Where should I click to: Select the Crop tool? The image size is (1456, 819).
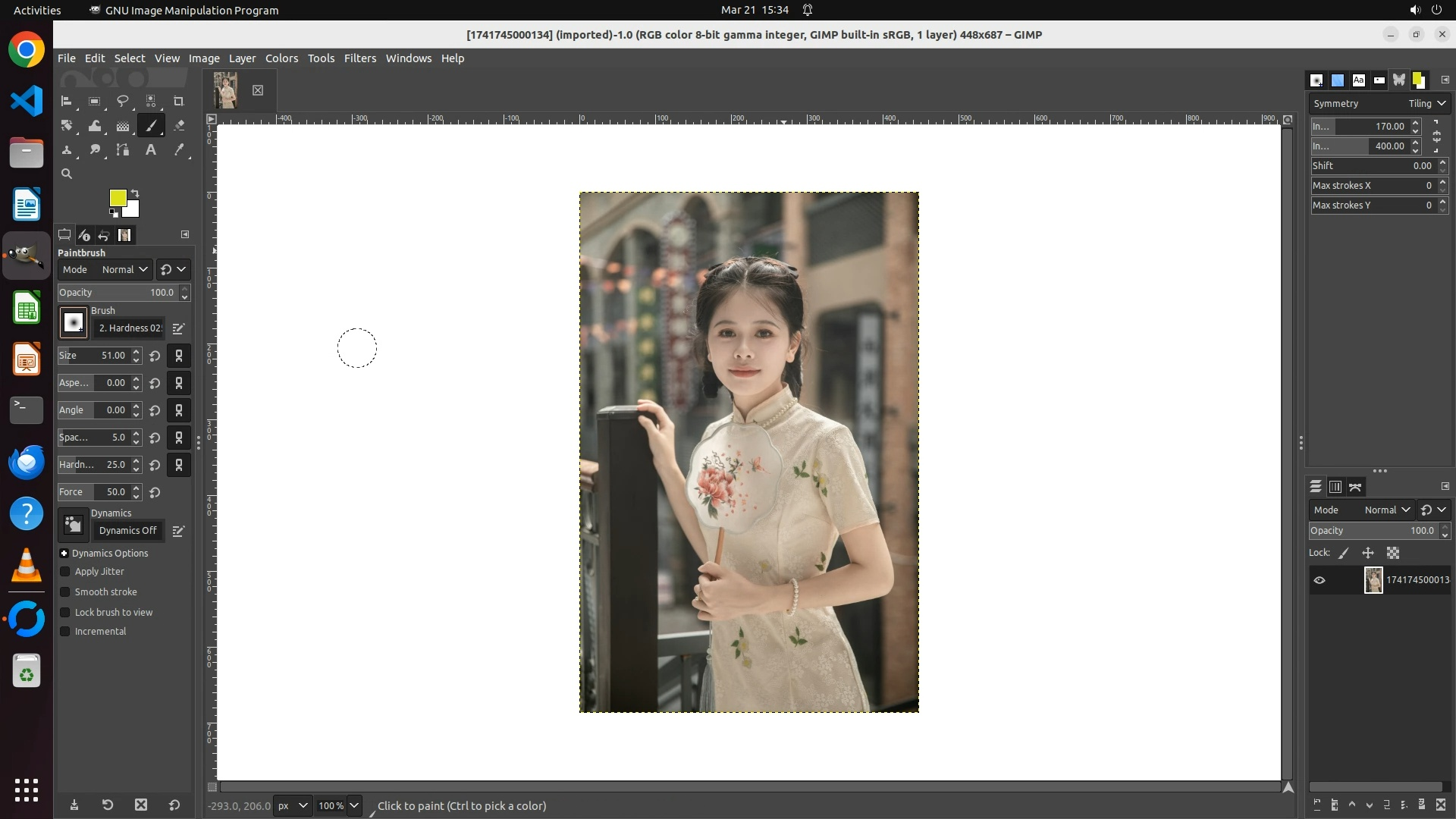179,101
